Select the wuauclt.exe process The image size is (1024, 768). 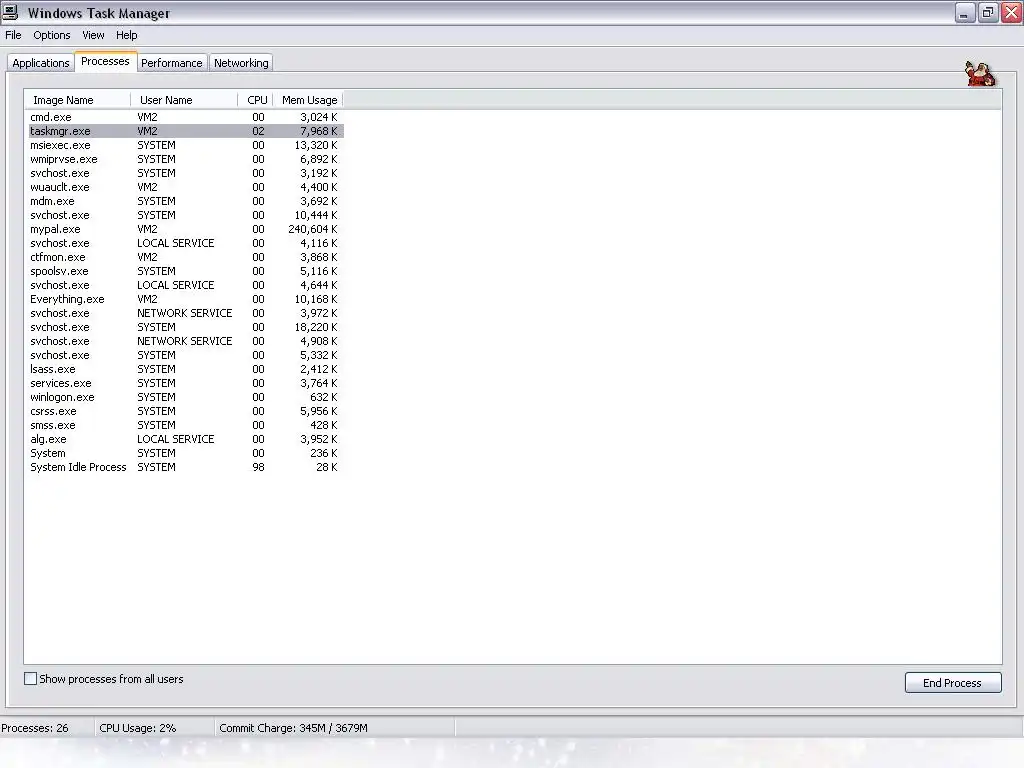click(x=185, y=187)
